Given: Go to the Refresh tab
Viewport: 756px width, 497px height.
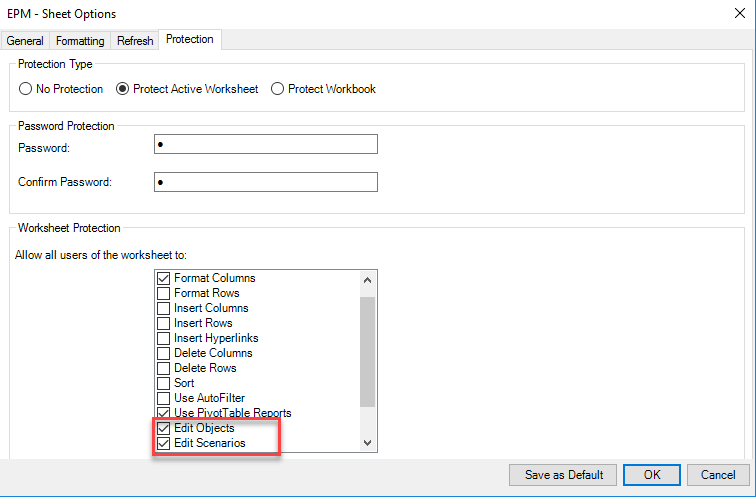Looking at the screenshot, I should pos(135,40).
